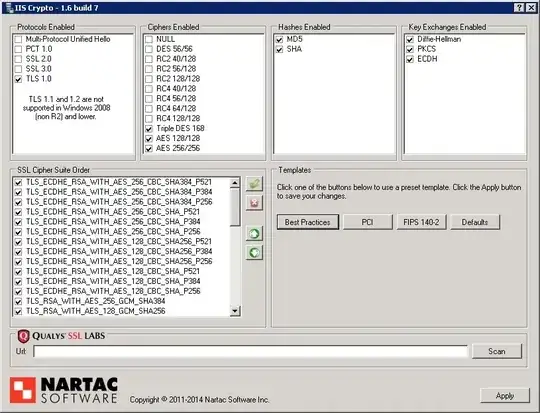This screenshot has width=540, height=413.
Task: Uncheck TLS_ECDHE_RSA_WITH_AES_128_CBC_SHA_P521 suite
Action: pos(18,272)
